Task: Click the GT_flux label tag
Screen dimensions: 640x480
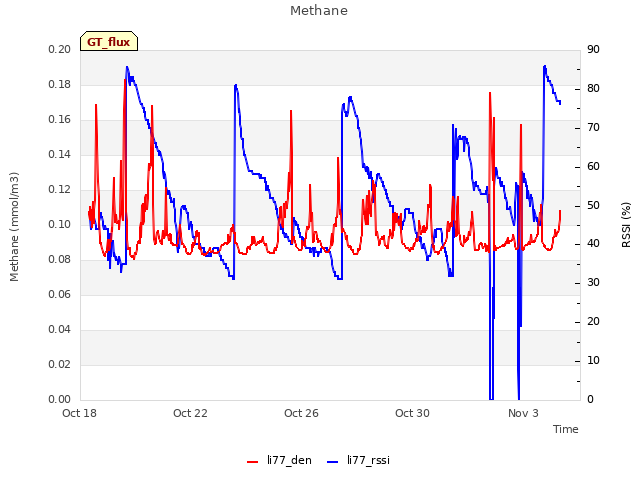Action: pos(109,42)
